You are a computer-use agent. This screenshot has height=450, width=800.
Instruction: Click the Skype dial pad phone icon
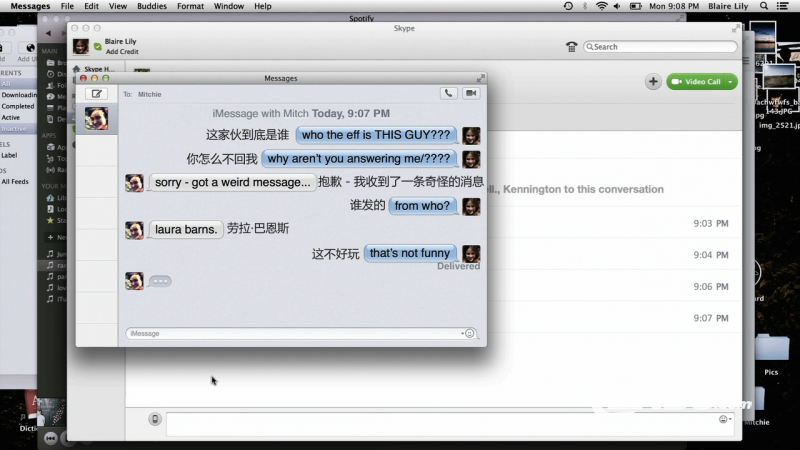click(571, 46)
